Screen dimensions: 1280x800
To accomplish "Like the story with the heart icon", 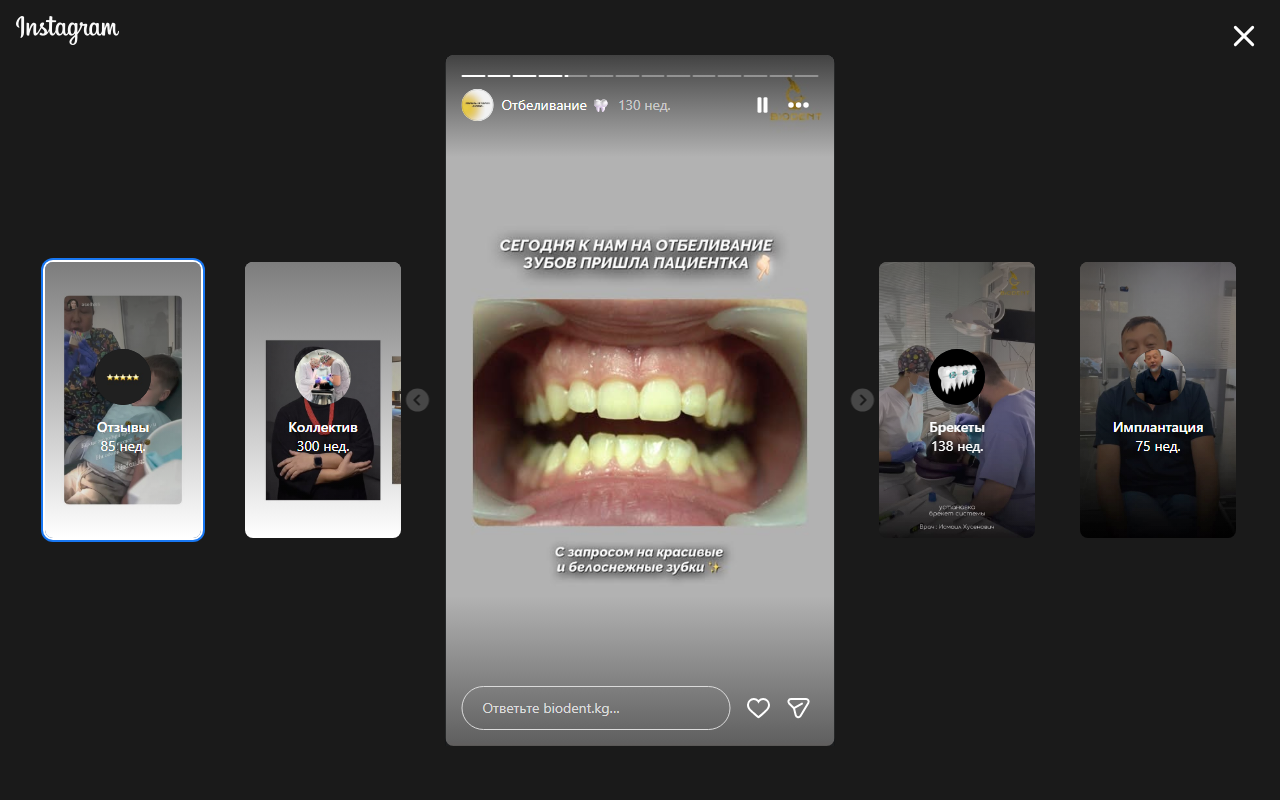I will [x=759, y=708].
